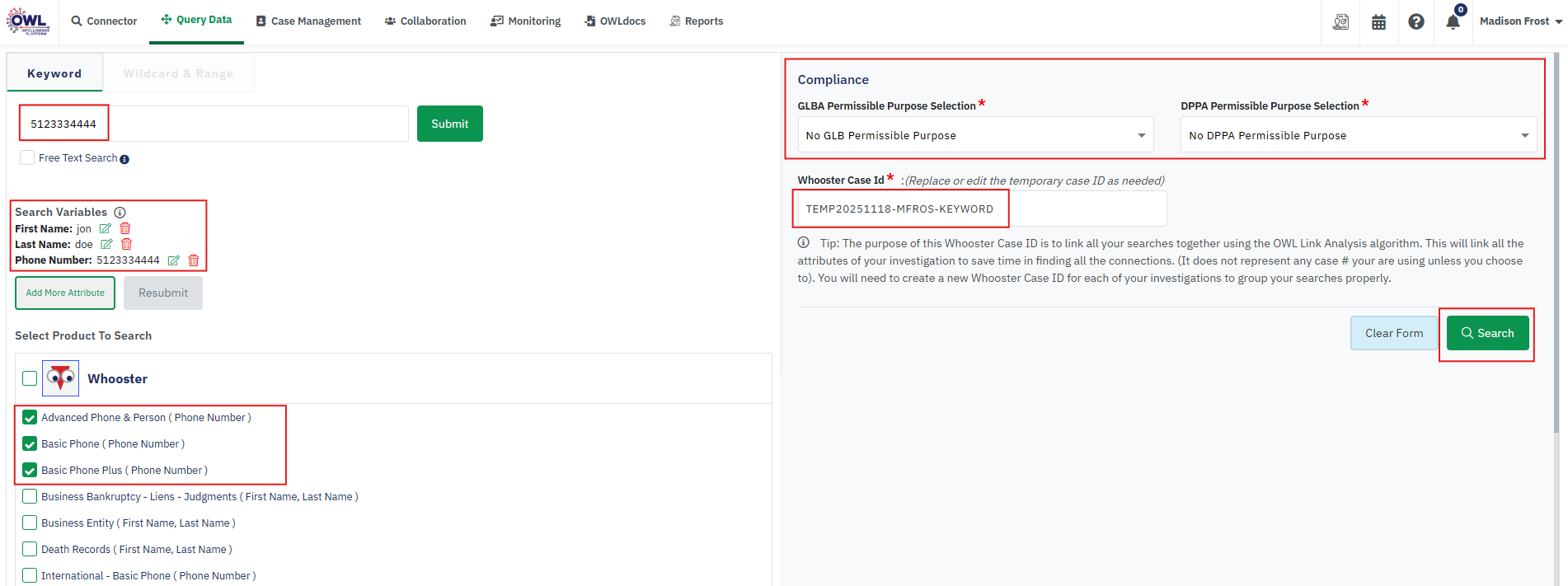Image resolution: width=1568 pixels, height=586 pixels.
Task: Enable the Free Text Search checkbox
Action: click(28, 158)
